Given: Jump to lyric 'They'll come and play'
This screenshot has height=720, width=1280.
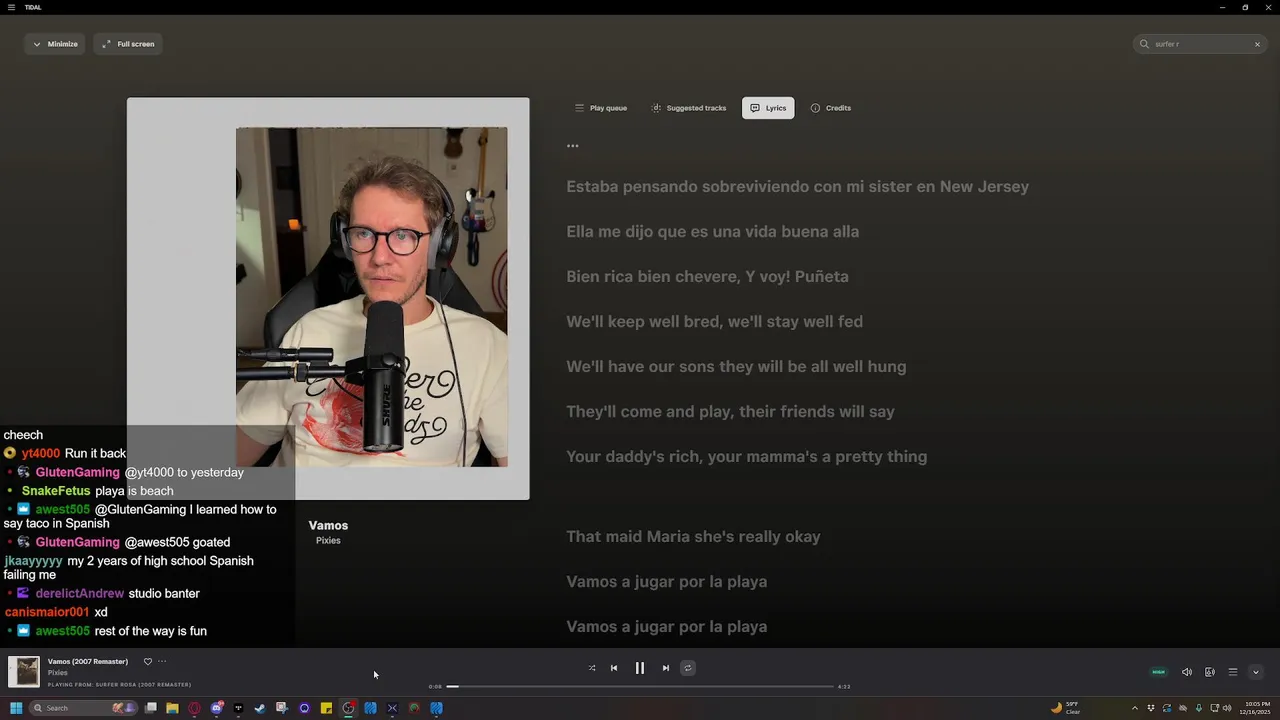Looking at the screenshot, I should pos(730,412).
